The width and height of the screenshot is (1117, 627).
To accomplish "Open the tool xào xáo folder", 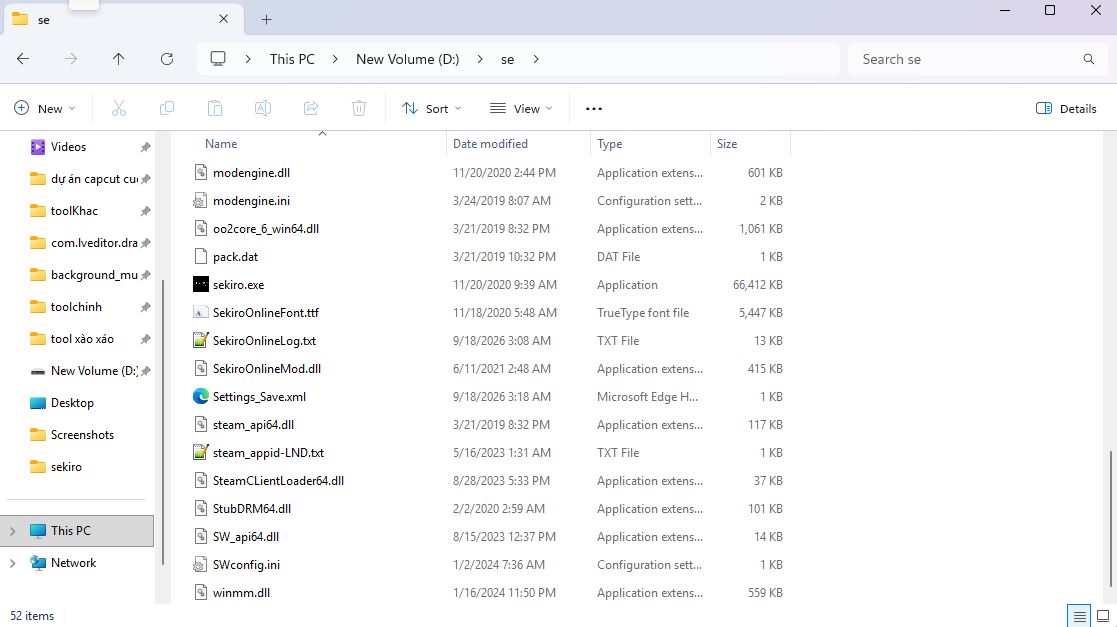I will (x=82, y=339).
